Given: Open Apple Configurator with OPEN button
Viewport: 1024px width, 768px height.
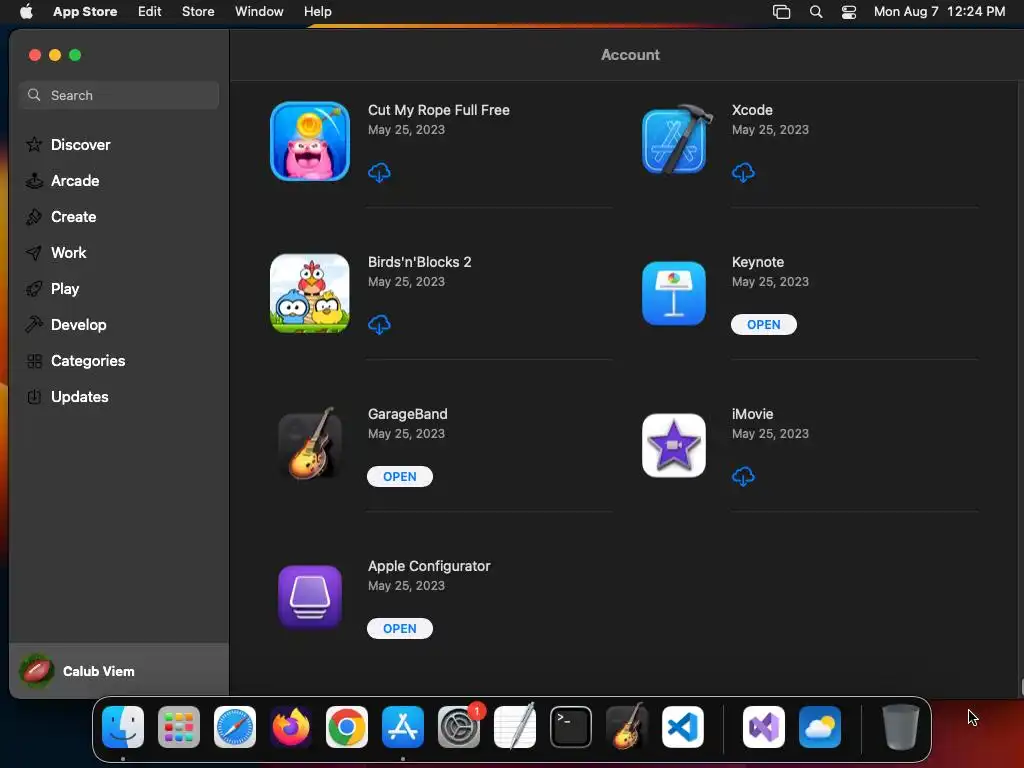Looking at the screenshot, I should 400,628.
